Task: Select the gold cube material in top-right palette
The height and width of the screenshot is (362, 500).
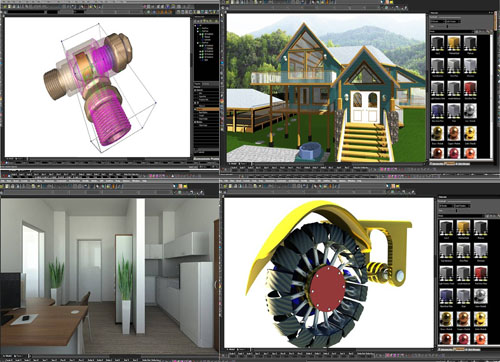Action: point(453,43)
